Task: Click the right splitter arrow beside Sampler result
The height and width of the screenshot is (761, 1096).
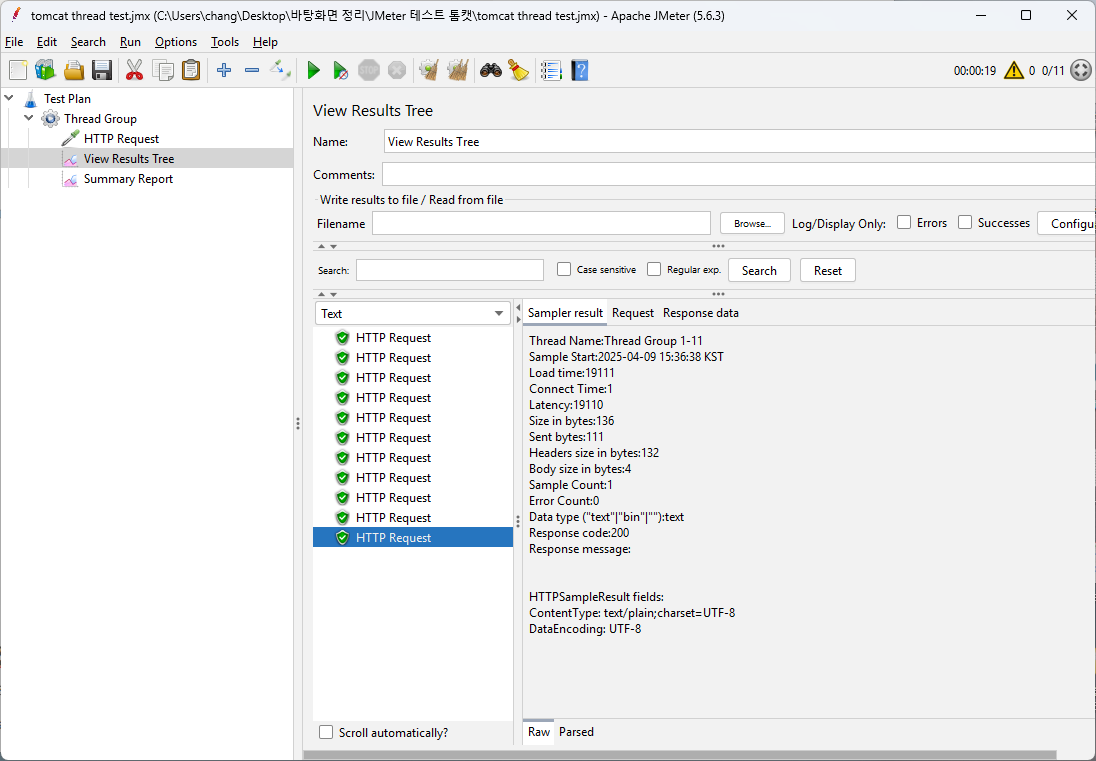Action: coord(518,319)
